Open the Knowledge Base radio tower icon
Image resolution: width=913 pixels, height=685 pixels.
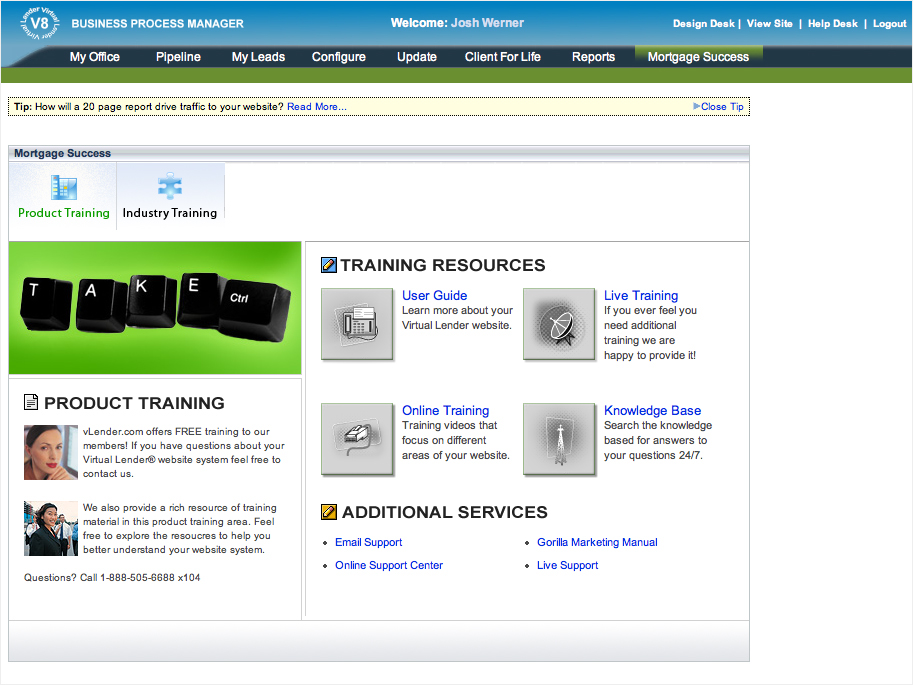tap(559, 439)
